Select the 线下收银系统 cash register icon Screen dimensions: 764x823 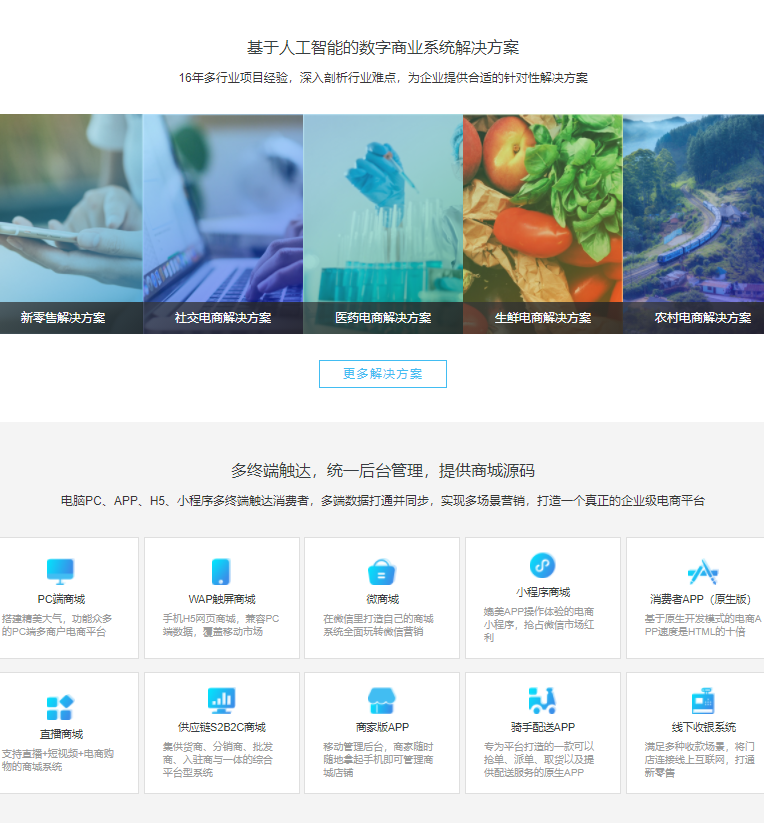(x=703, y=700)
